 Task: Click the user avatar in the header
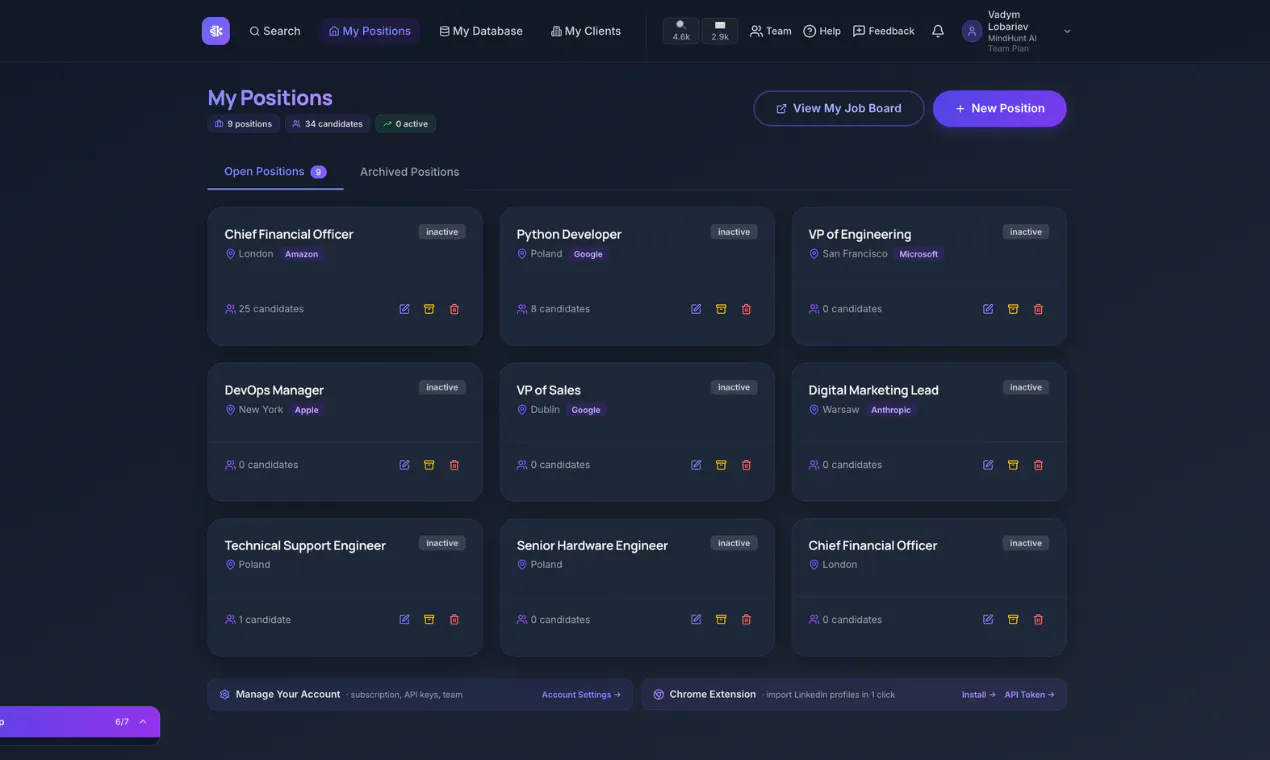(972, 31)
